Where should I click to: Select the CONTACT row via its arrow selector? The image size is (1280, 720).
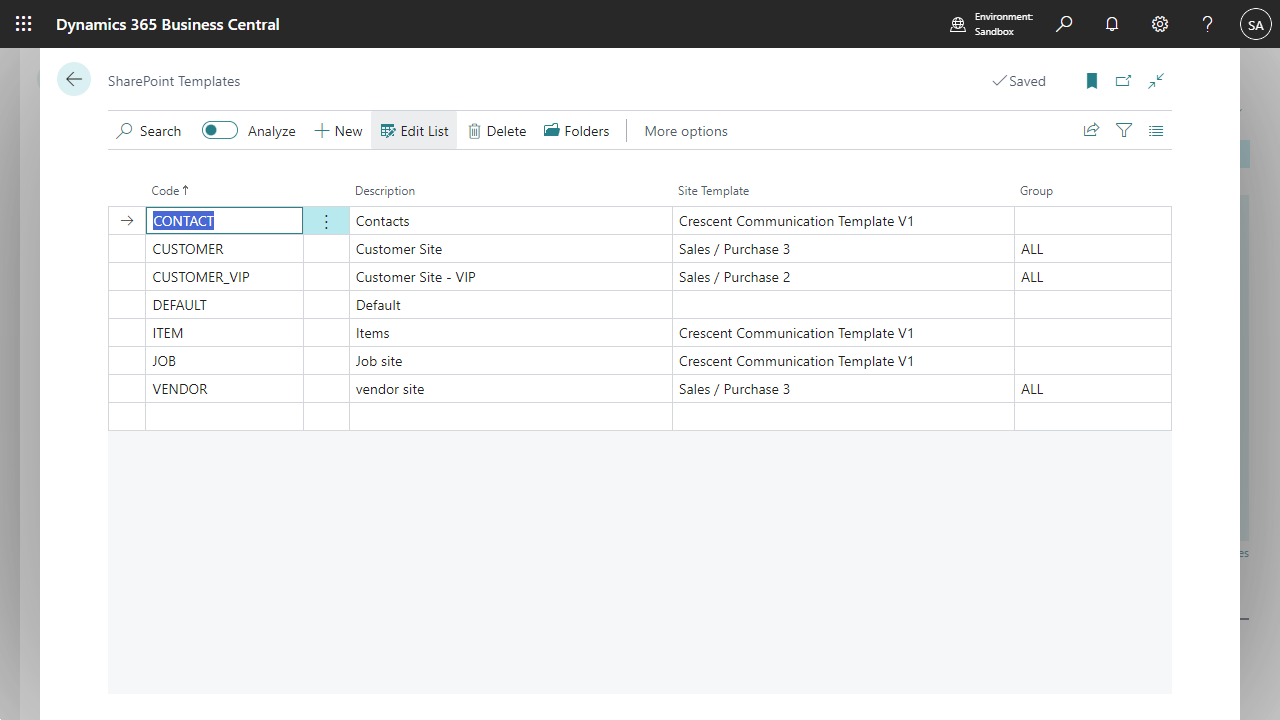(127, 221)
